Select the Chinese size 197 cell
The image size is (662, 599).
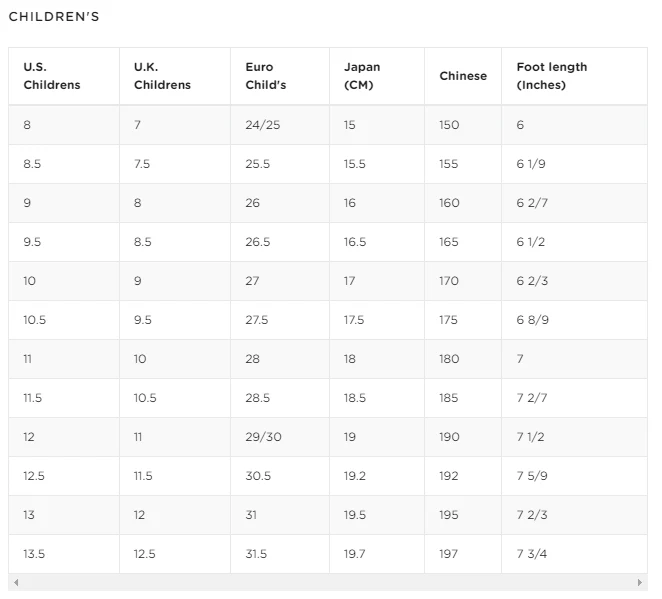tap(449, 554)
